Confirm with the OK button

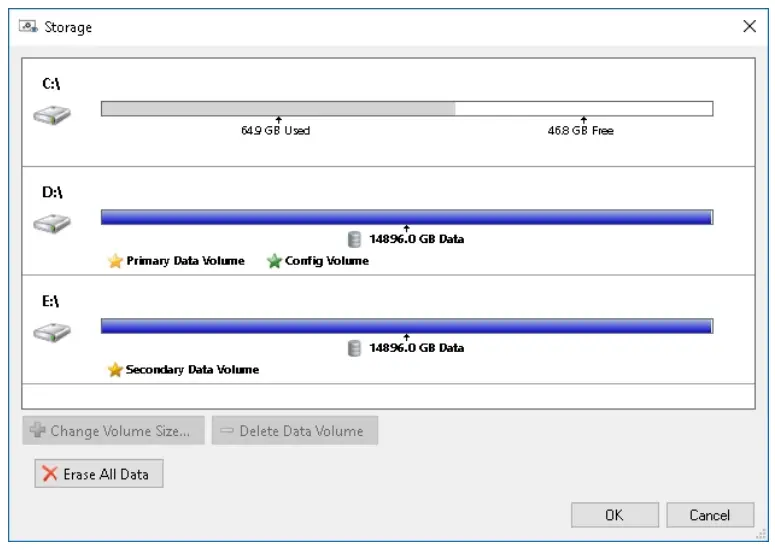click(614, 515)
